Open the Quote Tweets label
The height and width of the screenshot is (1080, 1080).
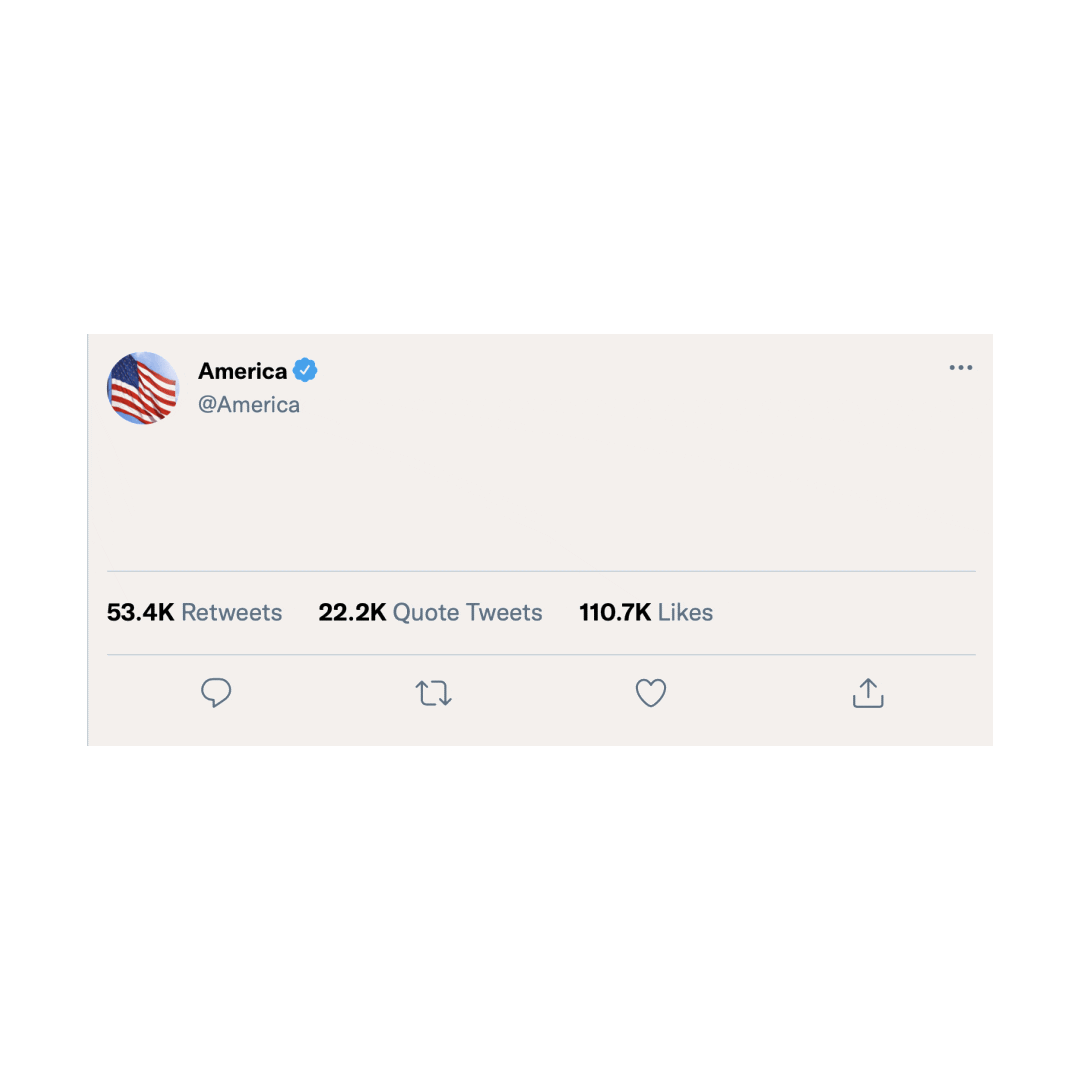[x=467, y=613]
